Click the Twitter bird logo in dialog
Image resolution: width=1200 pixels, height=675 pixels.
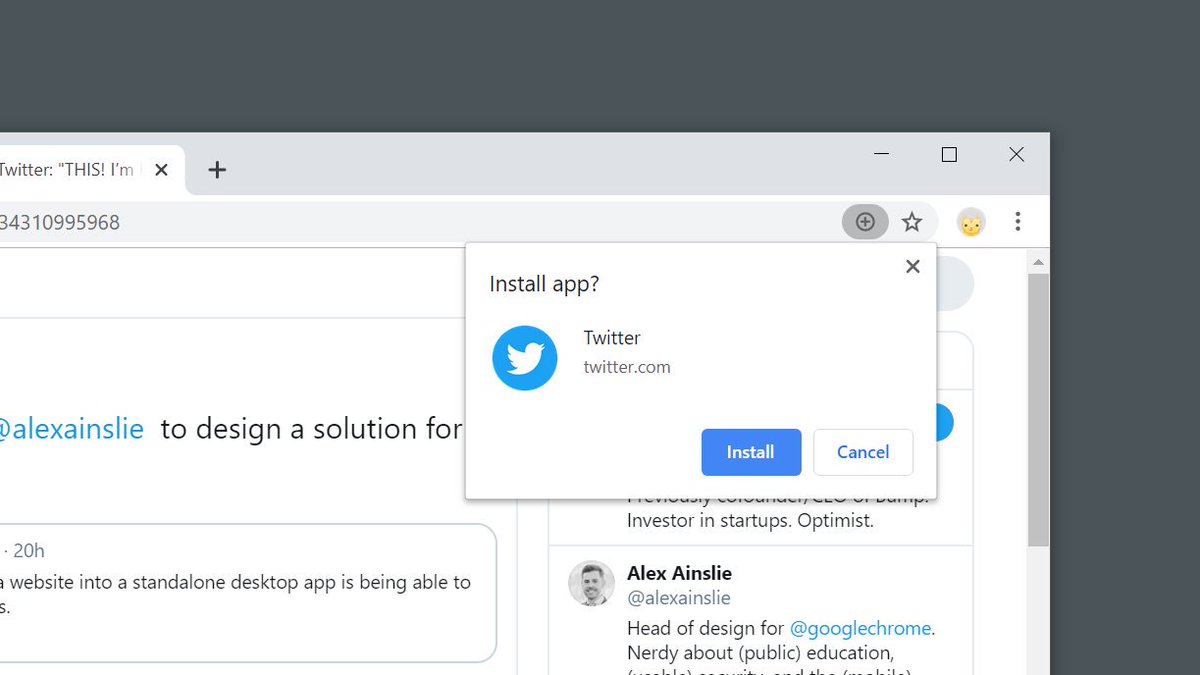tap(525, 357)
